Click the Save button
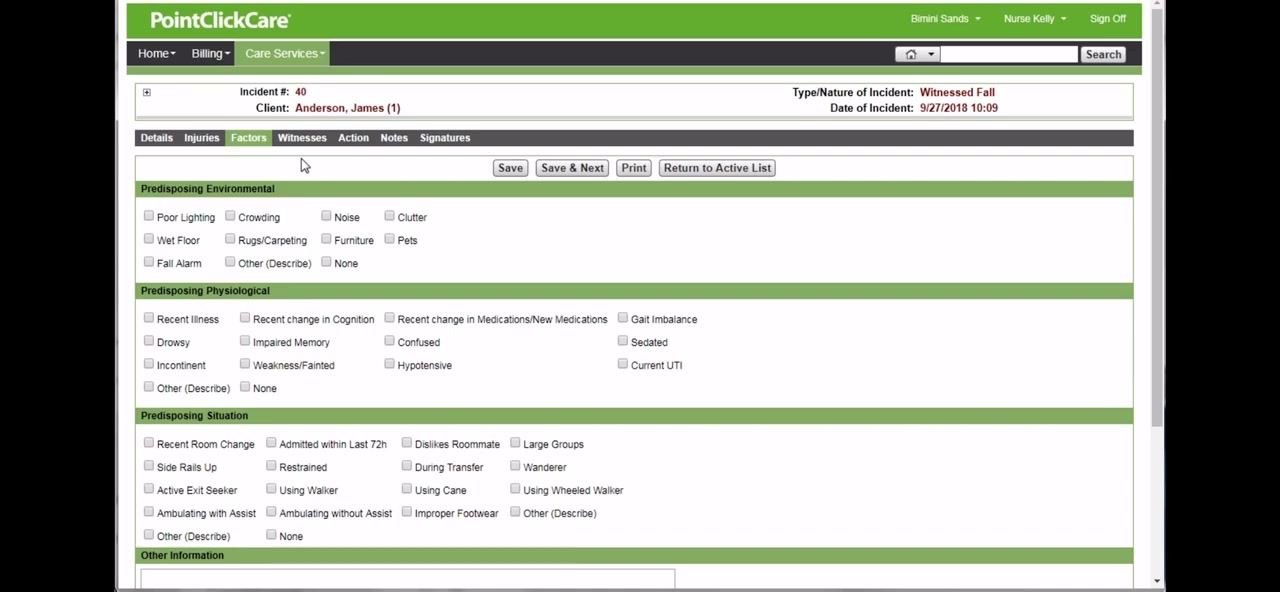The image size is (1280, 592). tap(510, 168)
